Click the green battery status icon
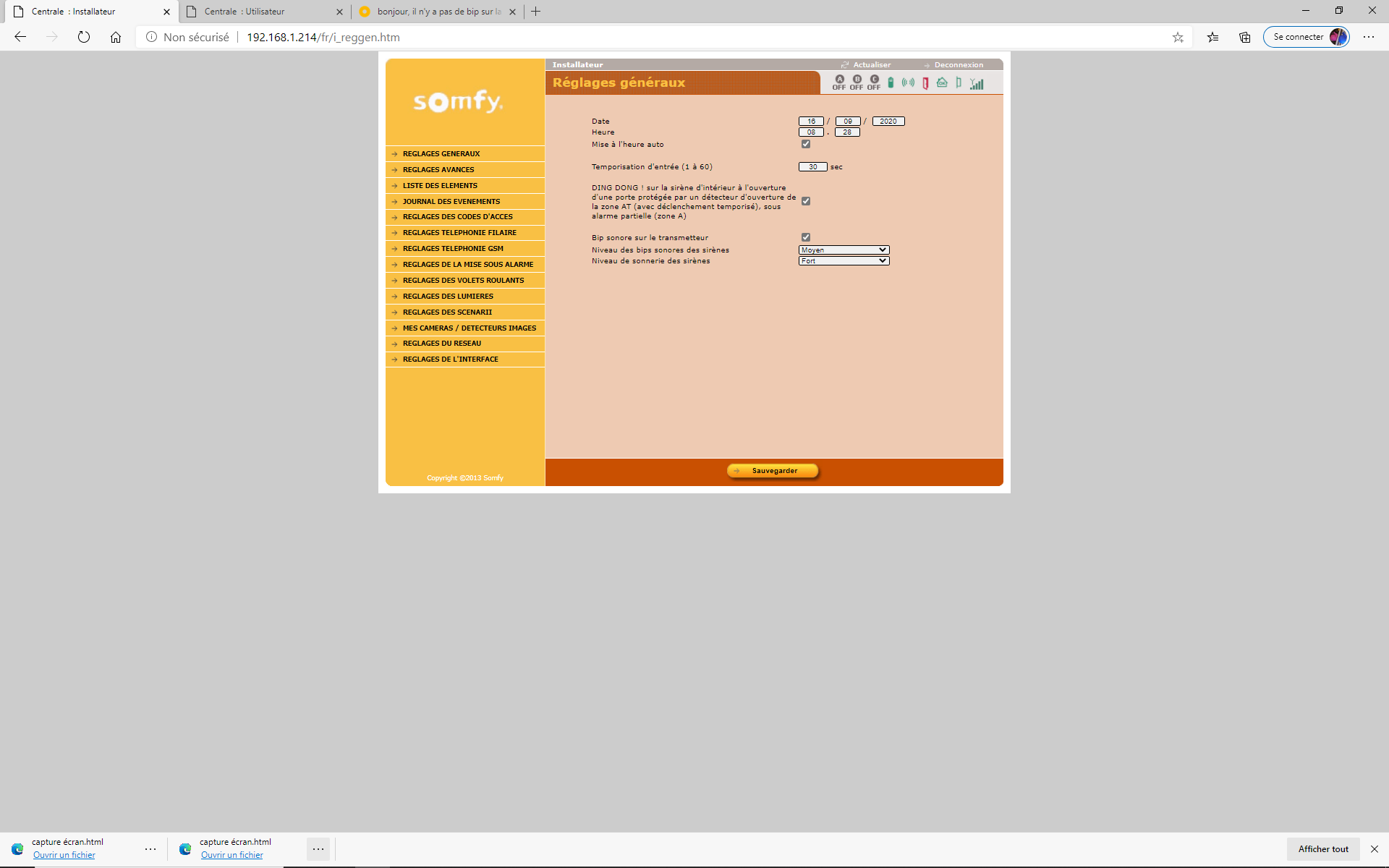This screenshot has height=868, width=1389. coord(891,82)
